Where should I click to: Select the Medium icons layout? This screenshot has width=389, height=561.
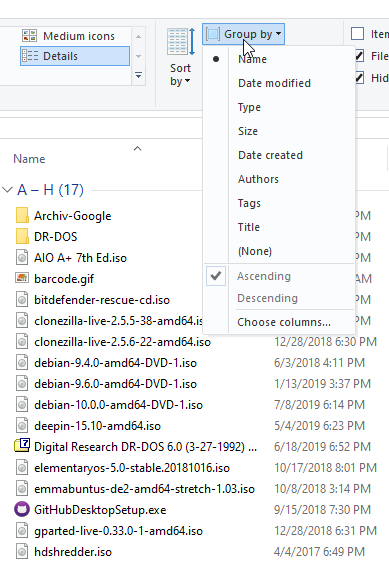(75, 36)
